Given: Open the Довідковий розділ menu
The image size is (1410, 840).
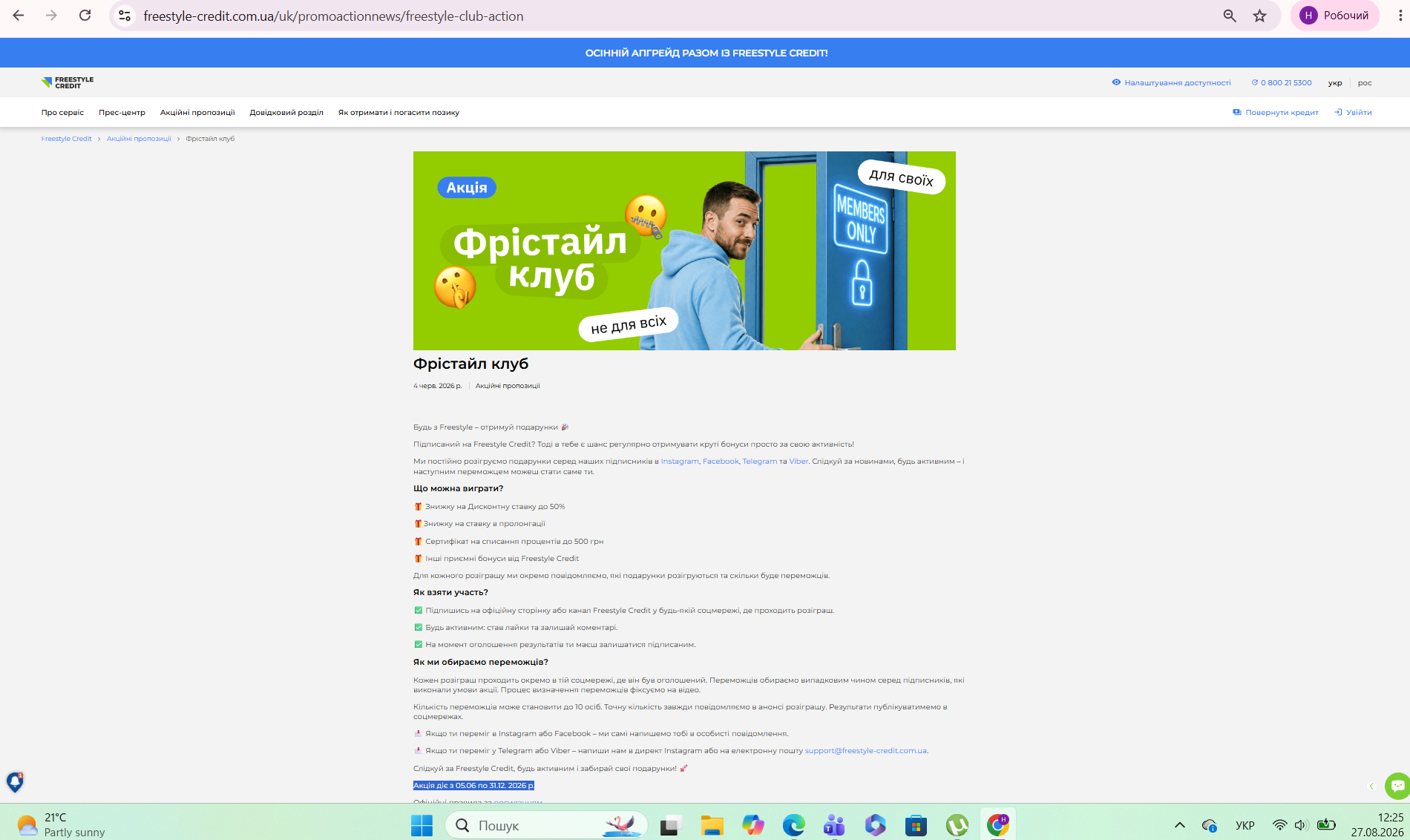Looking at the screenshot, I should [x=286, y=113].
